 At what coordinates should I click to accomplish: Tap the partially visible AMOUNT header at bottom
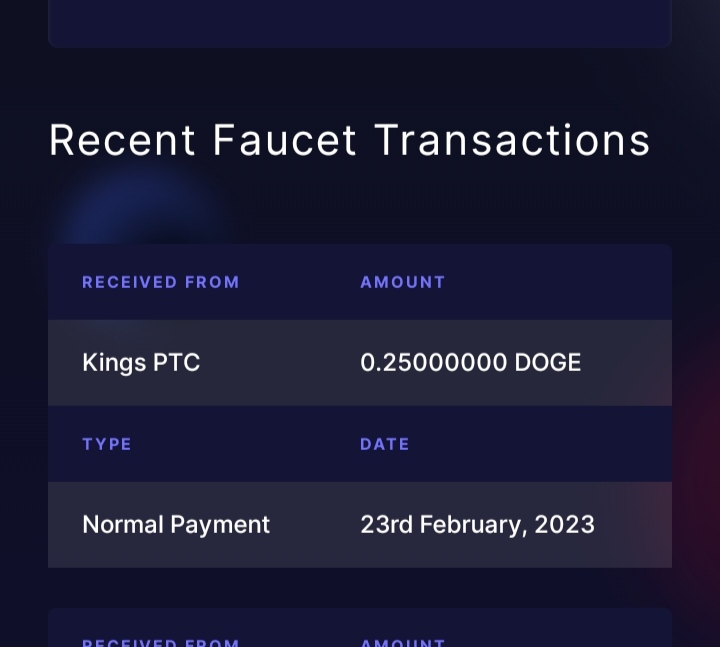point(403,642)
